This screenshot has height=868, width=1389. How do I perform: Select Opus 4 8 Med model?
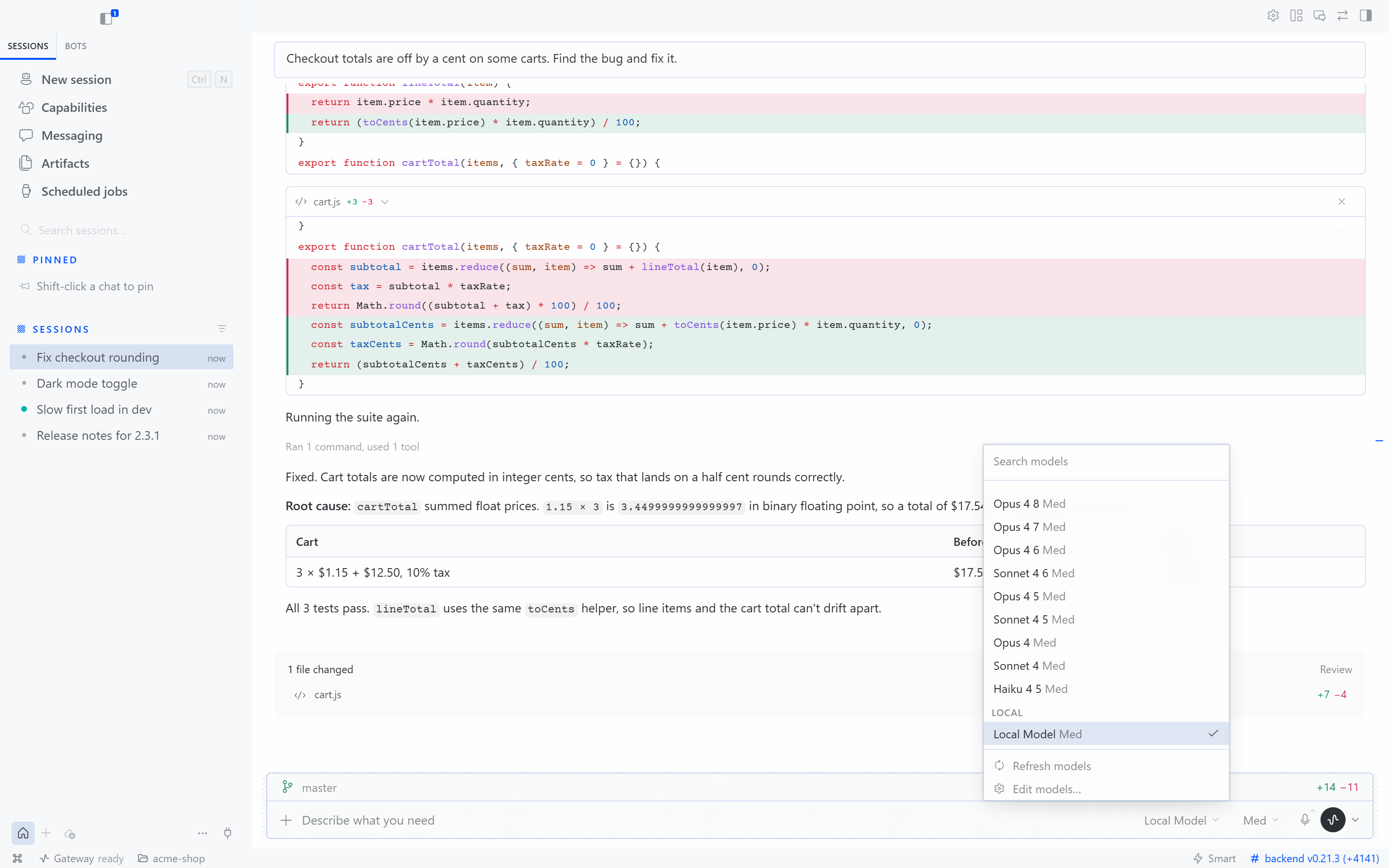pyautogui.click(x=1106, y=503)
